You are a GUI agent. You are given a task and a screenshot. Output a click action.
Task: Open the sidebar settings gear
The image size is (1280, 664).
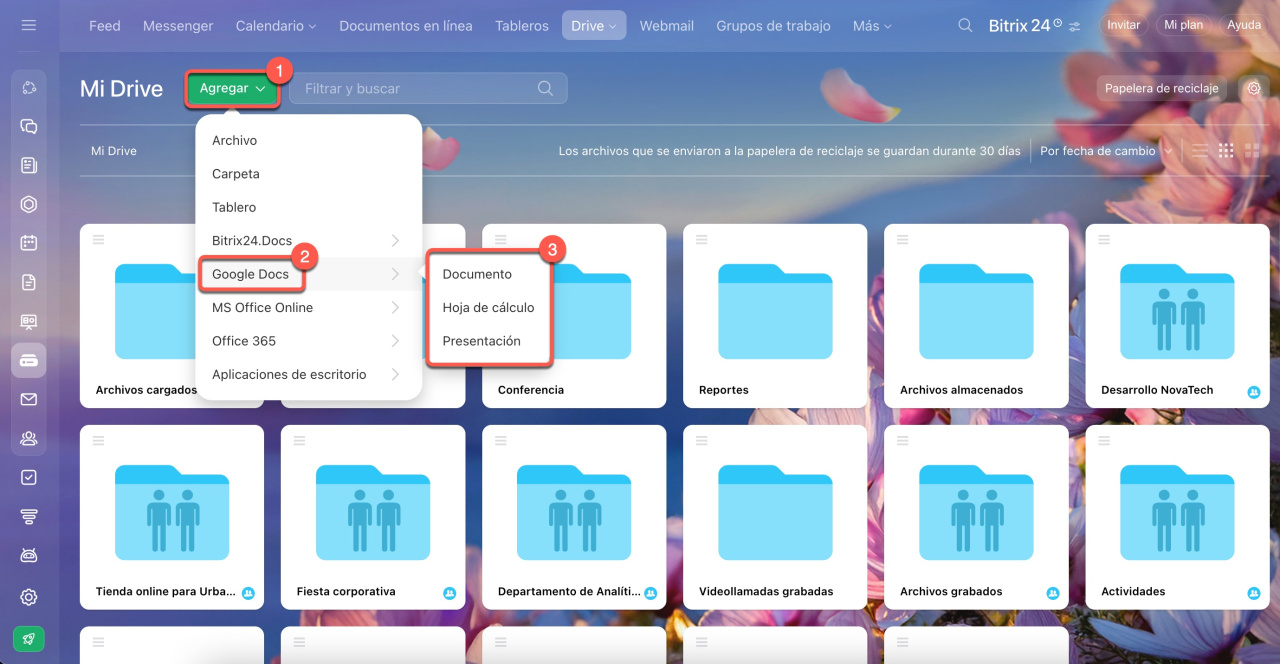click(29, 597)
